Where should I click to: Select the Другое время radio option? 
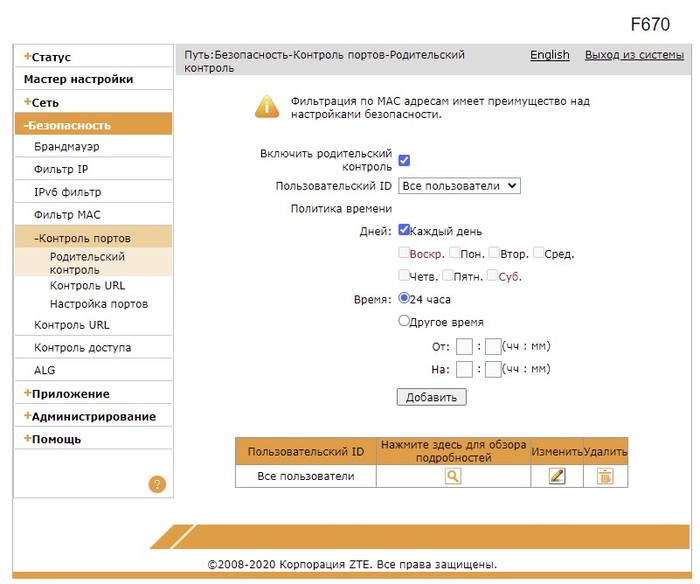pos(404,321)
